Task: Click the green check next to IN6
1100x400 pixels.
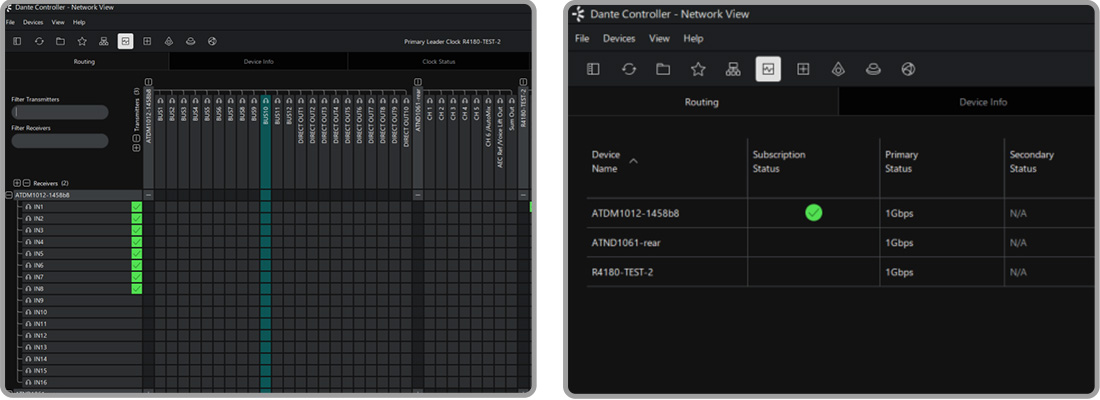Action: coord(137,265)
